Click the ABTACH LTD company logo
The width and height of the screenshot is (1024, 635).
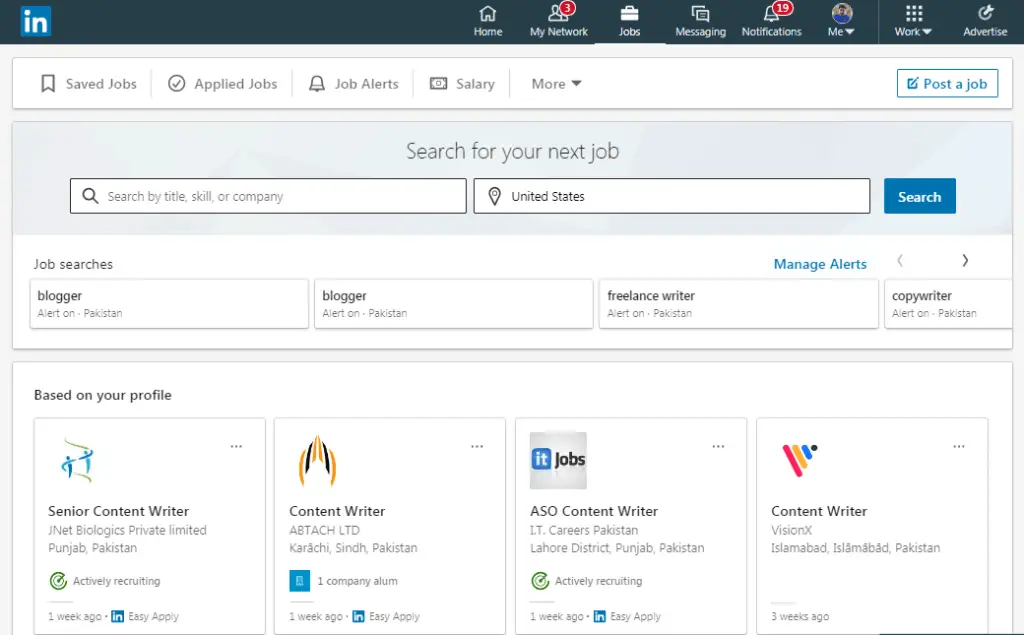(317, 461)
